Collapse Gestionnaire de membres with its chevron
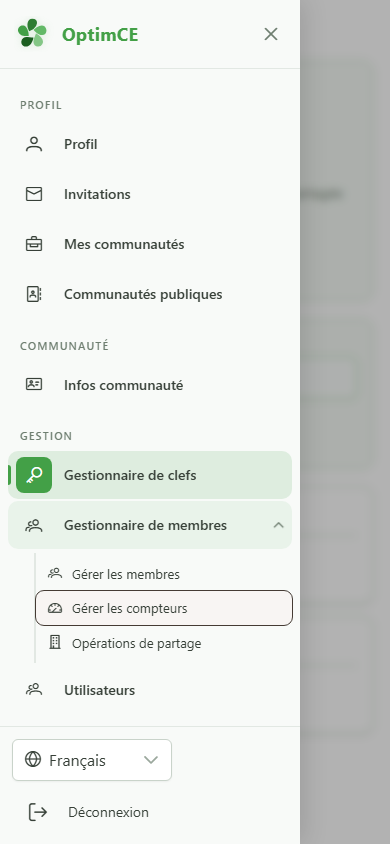 pos(278,525)
